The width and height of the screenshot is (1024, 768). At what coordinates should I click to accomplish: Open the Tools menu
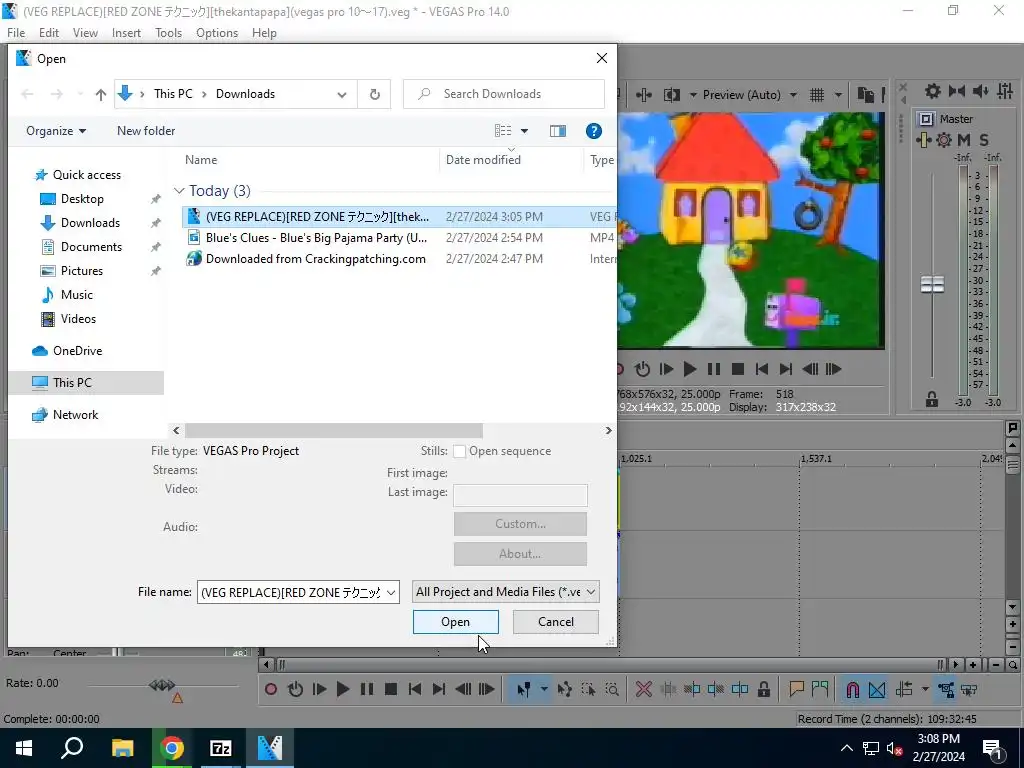[x=168, y=33]
